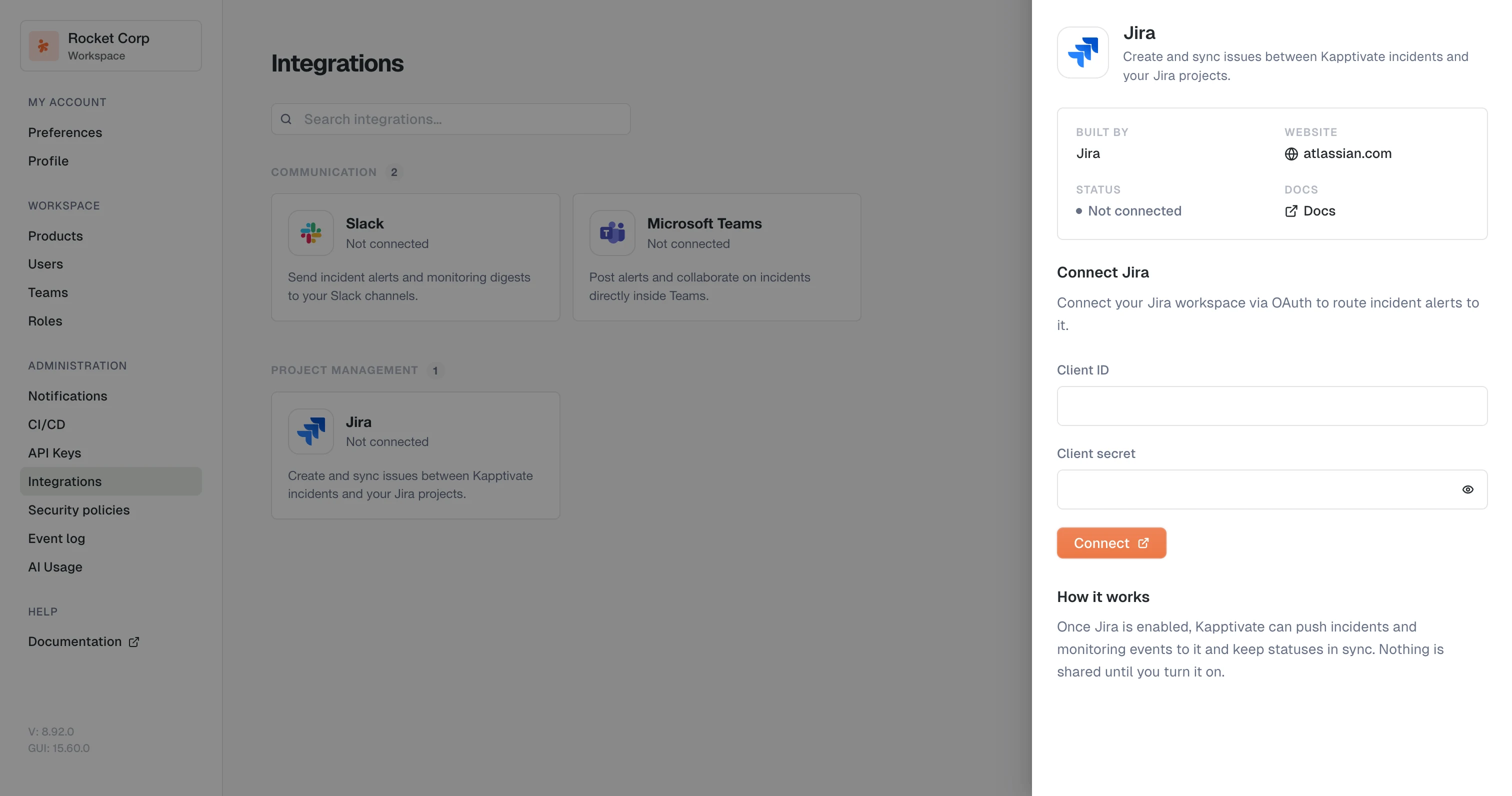This screenshot has width=1512, height=796.
Task: Open the Jira integration card
Action: 415,455
